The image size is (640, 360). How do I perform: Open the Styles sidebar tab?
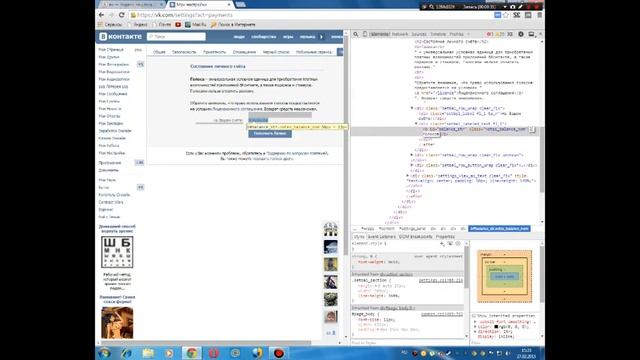pos(359,237)
